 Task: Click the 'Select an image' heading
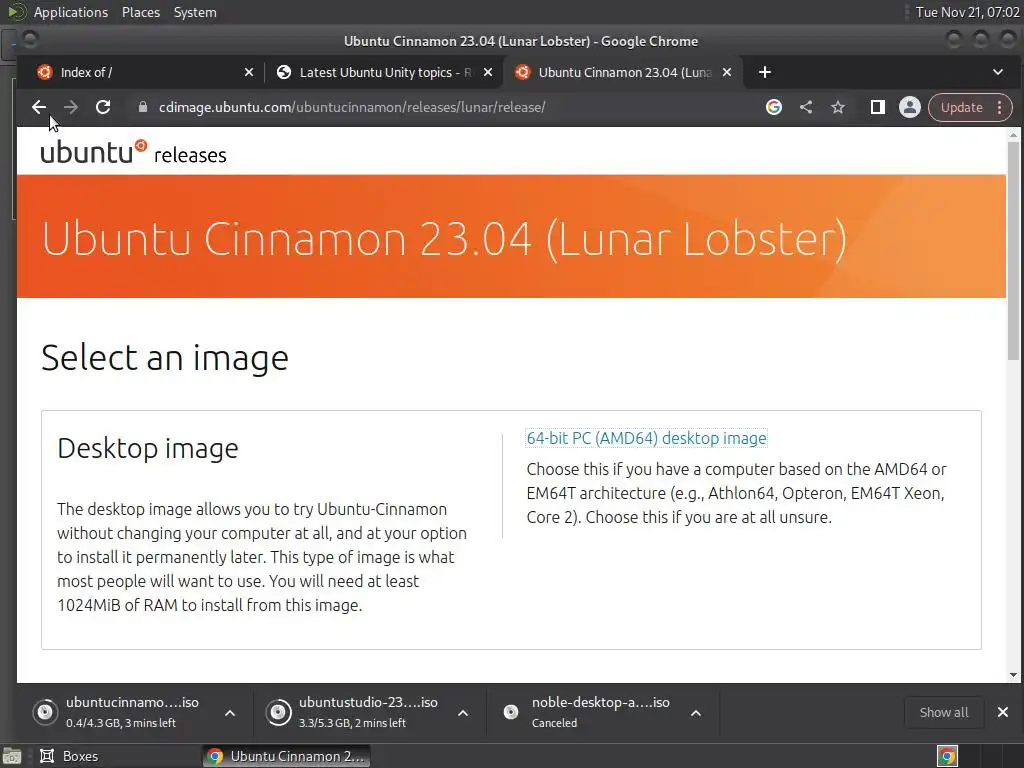pos(165,358)
